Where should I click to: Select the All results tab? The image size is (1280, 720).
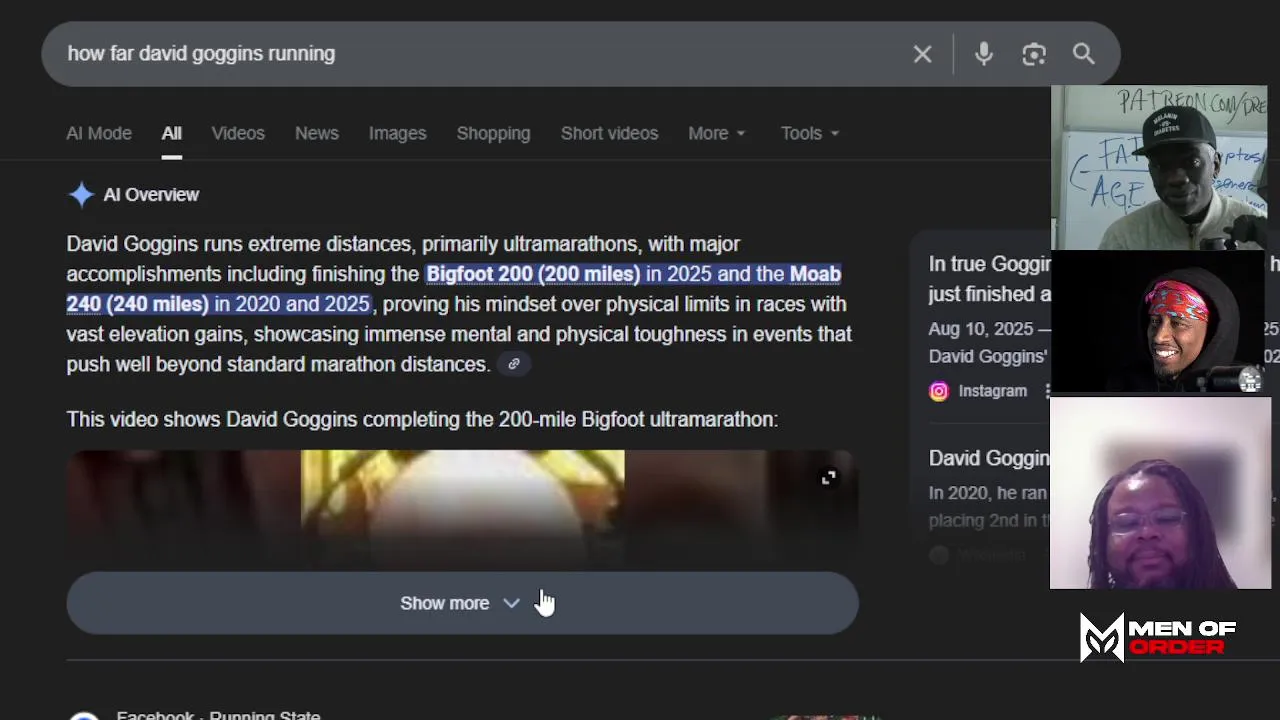click(x=172, y=133)
